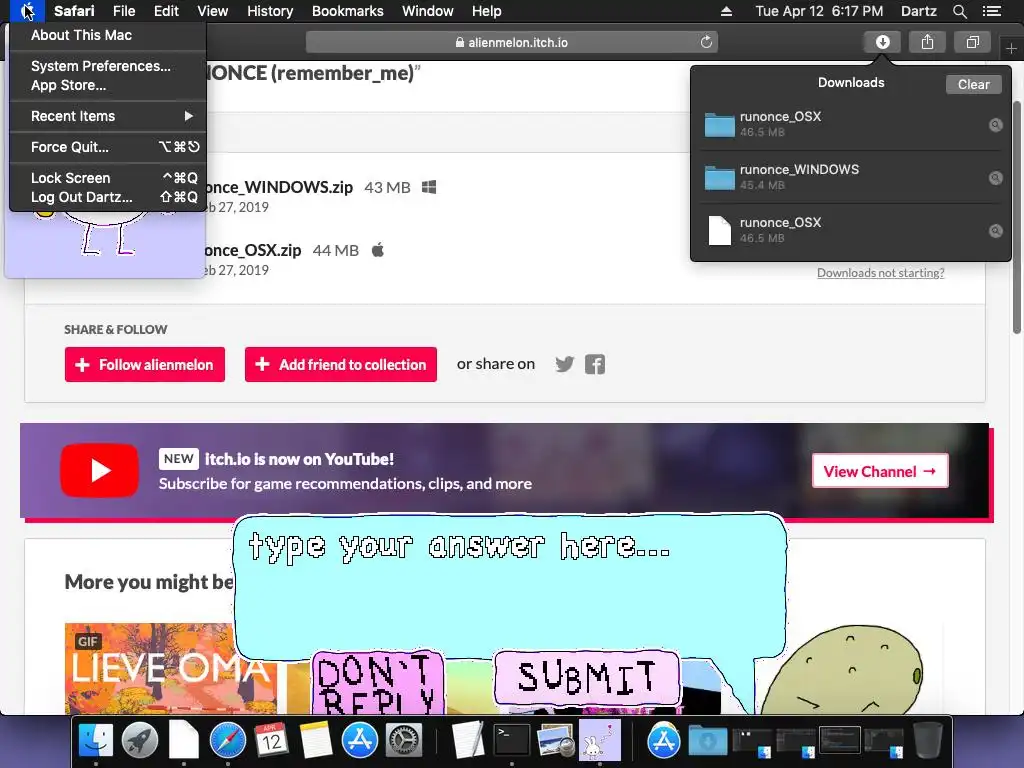The height and width of the screenshot is (768, 1024).
Task: Show all tabs overview icon
Action: point(972,42)
